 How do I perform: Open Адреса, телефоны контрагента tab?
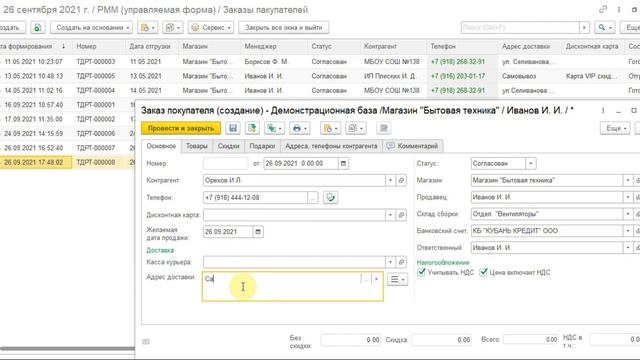pos(331,146)
